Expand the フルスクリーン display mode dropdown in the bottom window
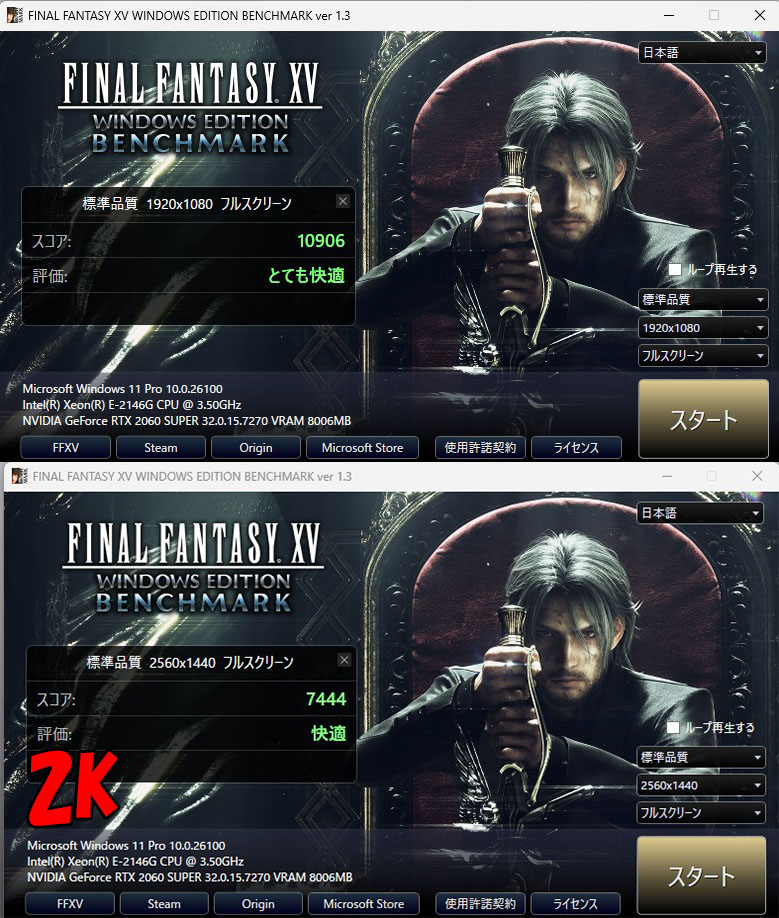The image size is (779, 918). [701, 813]
